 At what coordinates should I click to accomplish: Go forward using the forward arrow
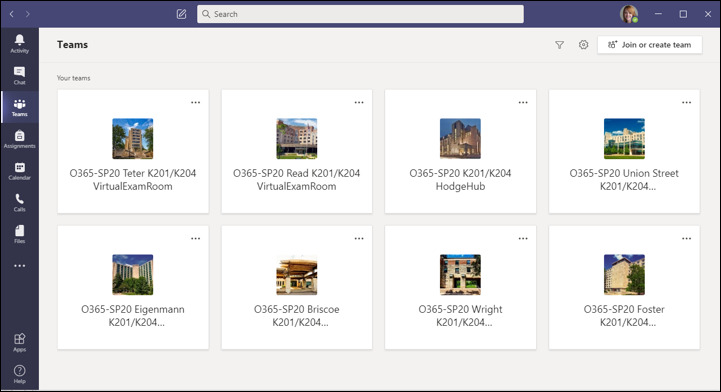point(28,14)
